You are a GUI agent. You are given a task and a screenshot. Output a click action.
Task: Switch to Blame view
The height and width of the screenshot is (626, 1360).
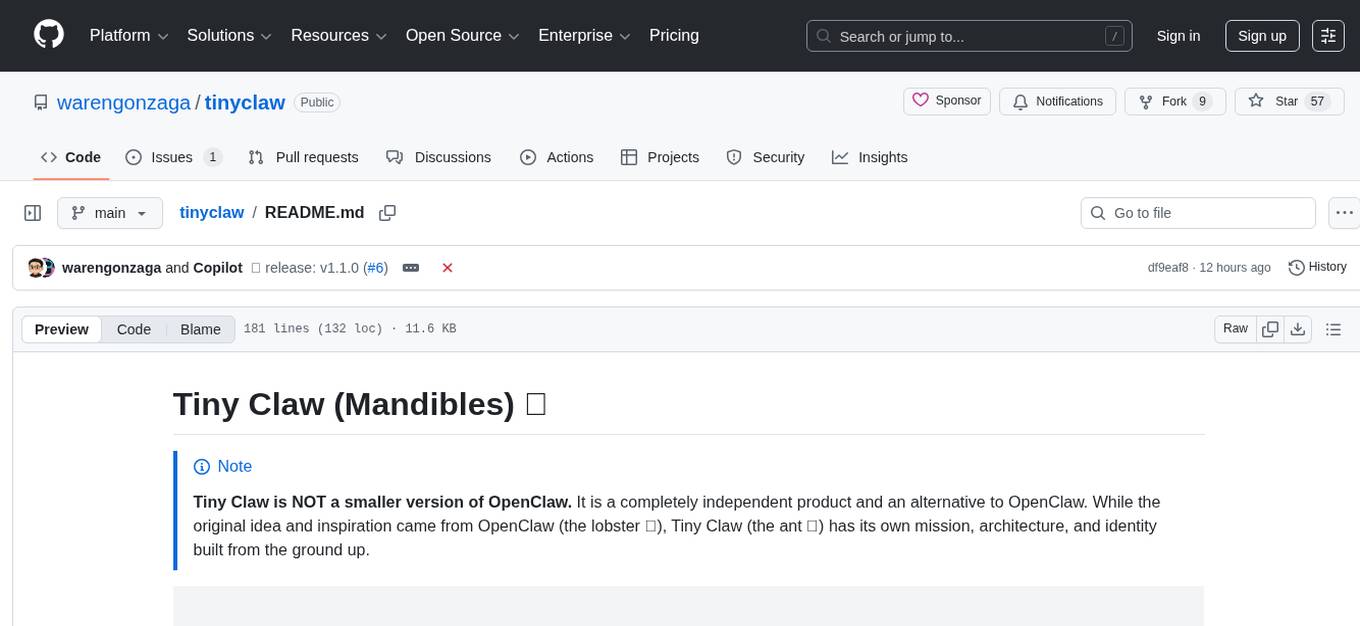(x=200, y=329)
